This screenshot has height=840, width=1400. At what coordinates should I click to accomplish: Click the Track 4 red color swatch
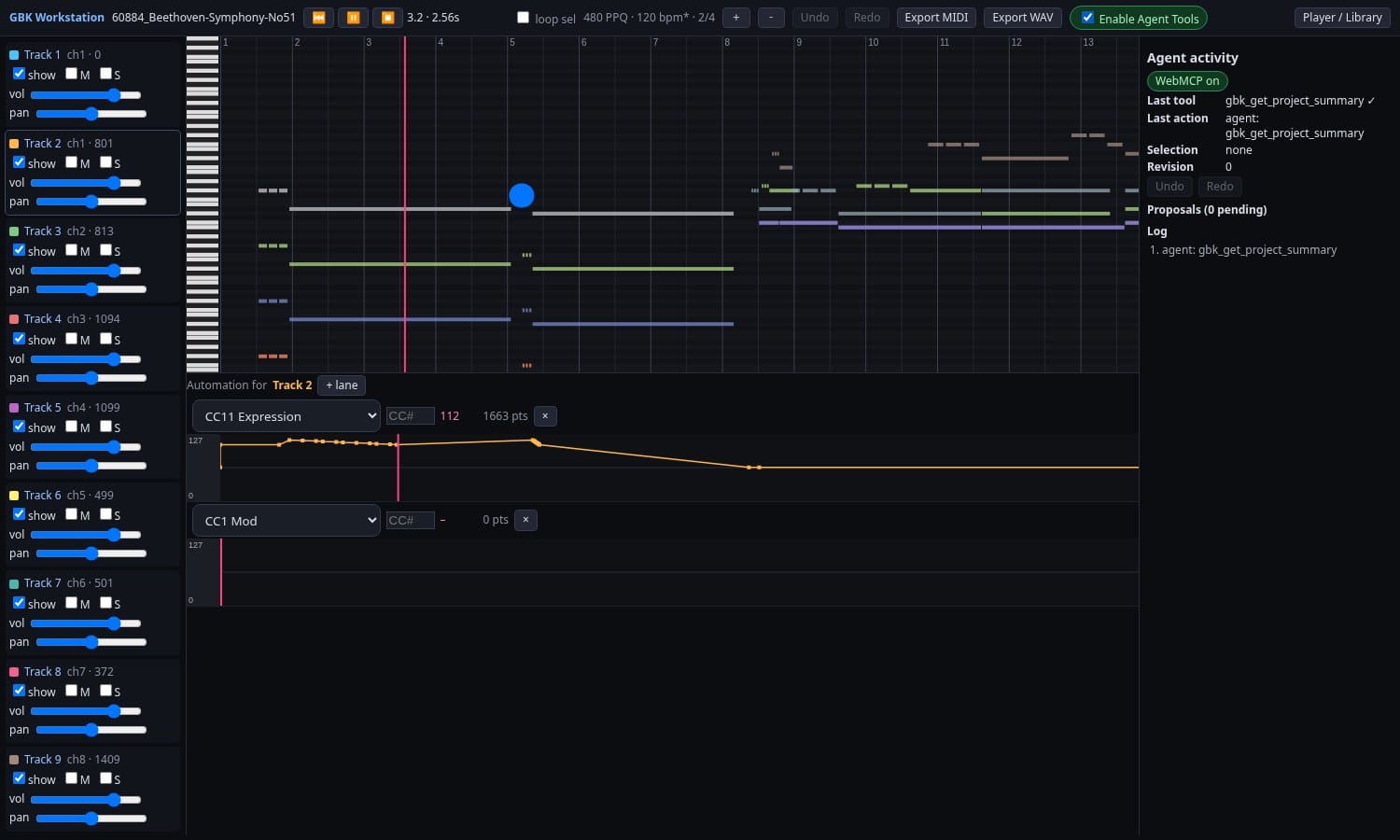pyautogui.click(x=14, y=319)
